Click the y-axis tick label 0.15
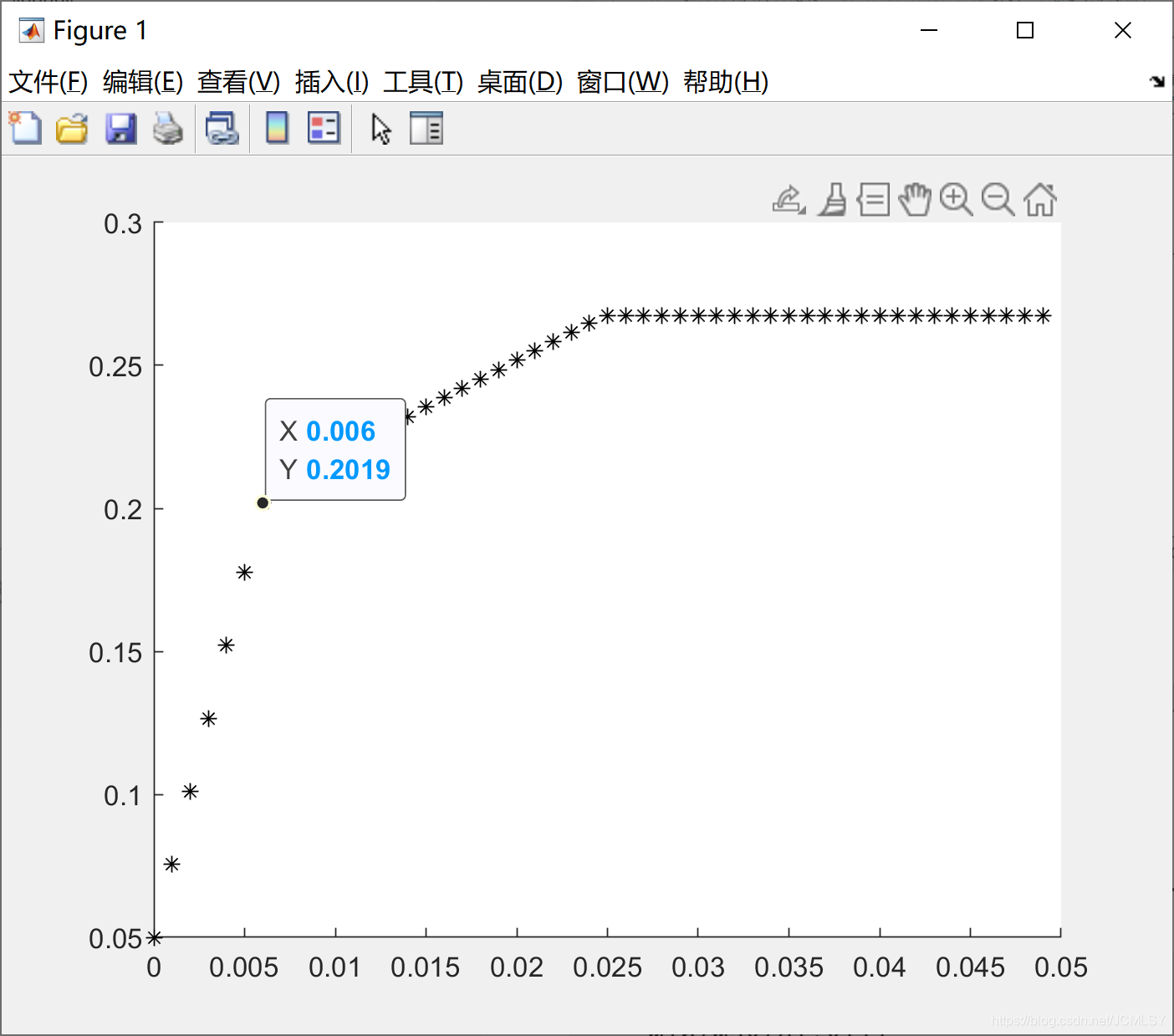This screenshot has width=1174, height=1036. click(115, 652)
